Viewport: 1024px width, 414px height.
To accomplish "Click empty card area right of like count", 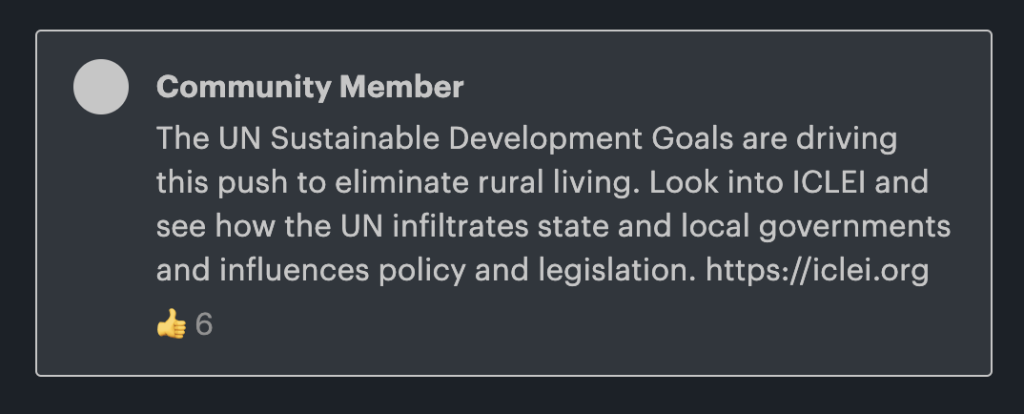I will tap(600, 324).
